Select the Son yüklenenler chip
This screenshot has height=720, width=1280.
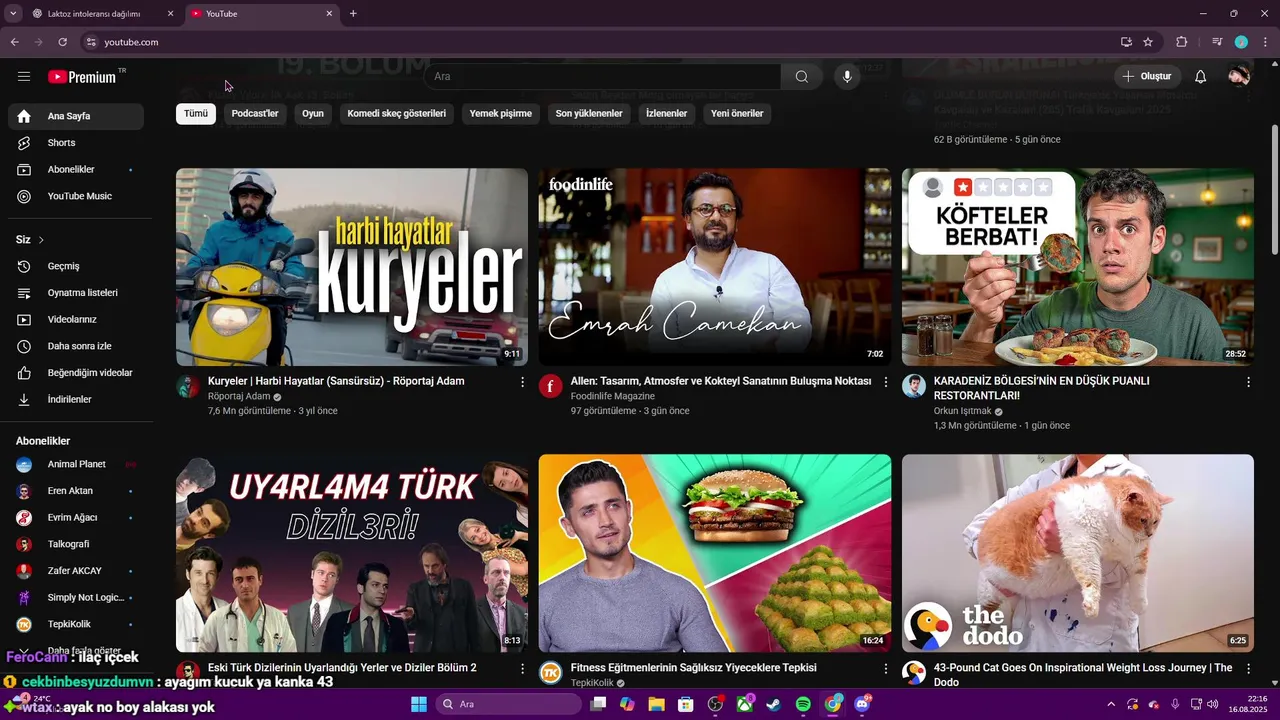[589, 114]
